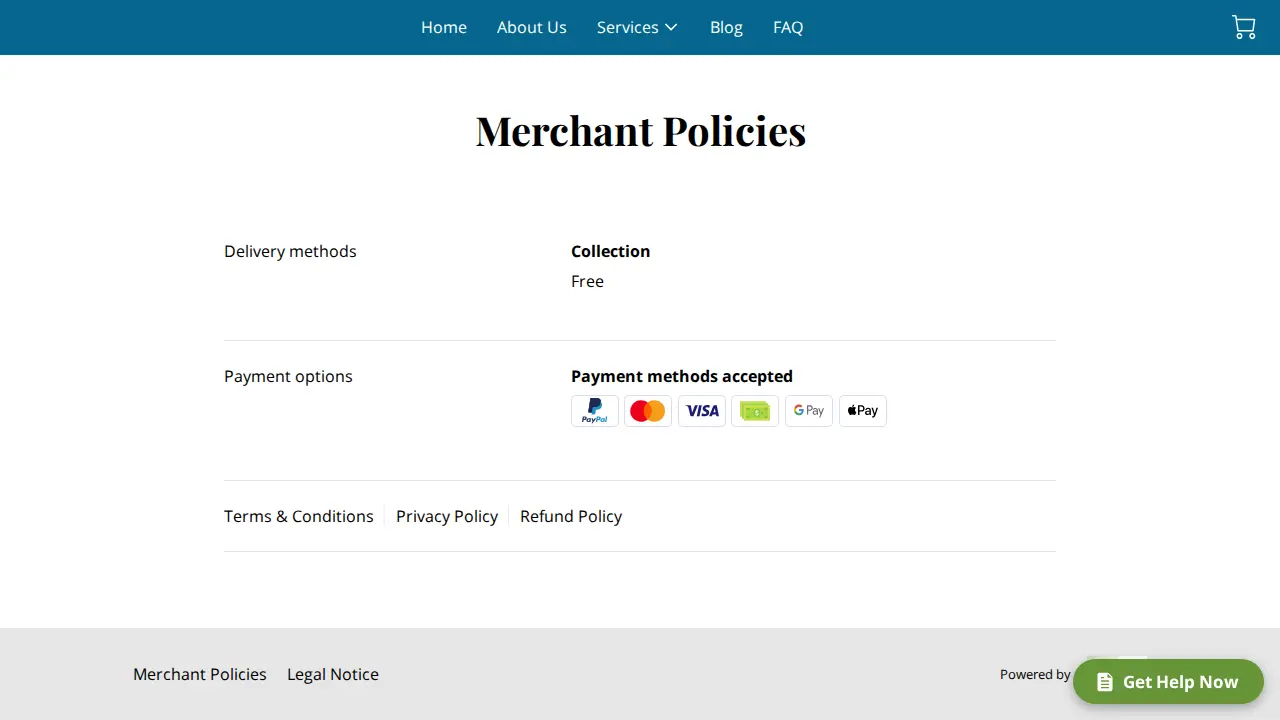The width and height of the screenshot is (1280, 720).
Task: Click the PayPal payment icon
Action: [x=595, y=411]
